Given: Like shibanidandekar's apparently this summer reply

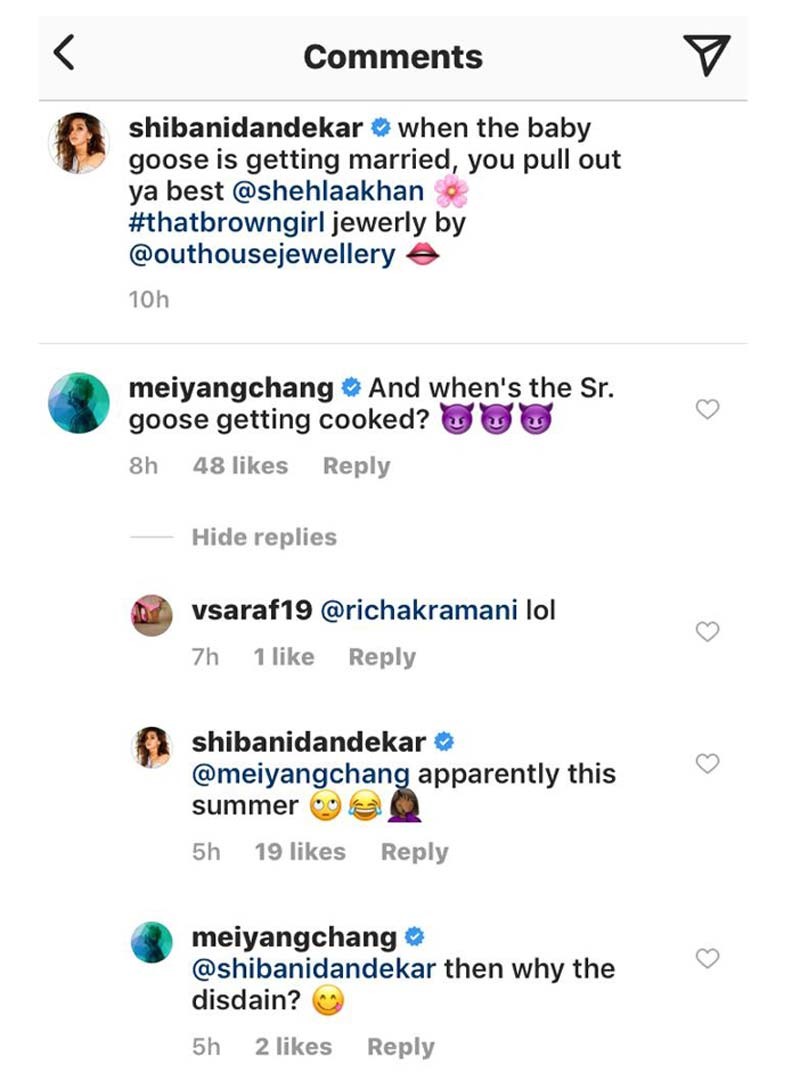Looking at the screenshot, I should (708, 764).
